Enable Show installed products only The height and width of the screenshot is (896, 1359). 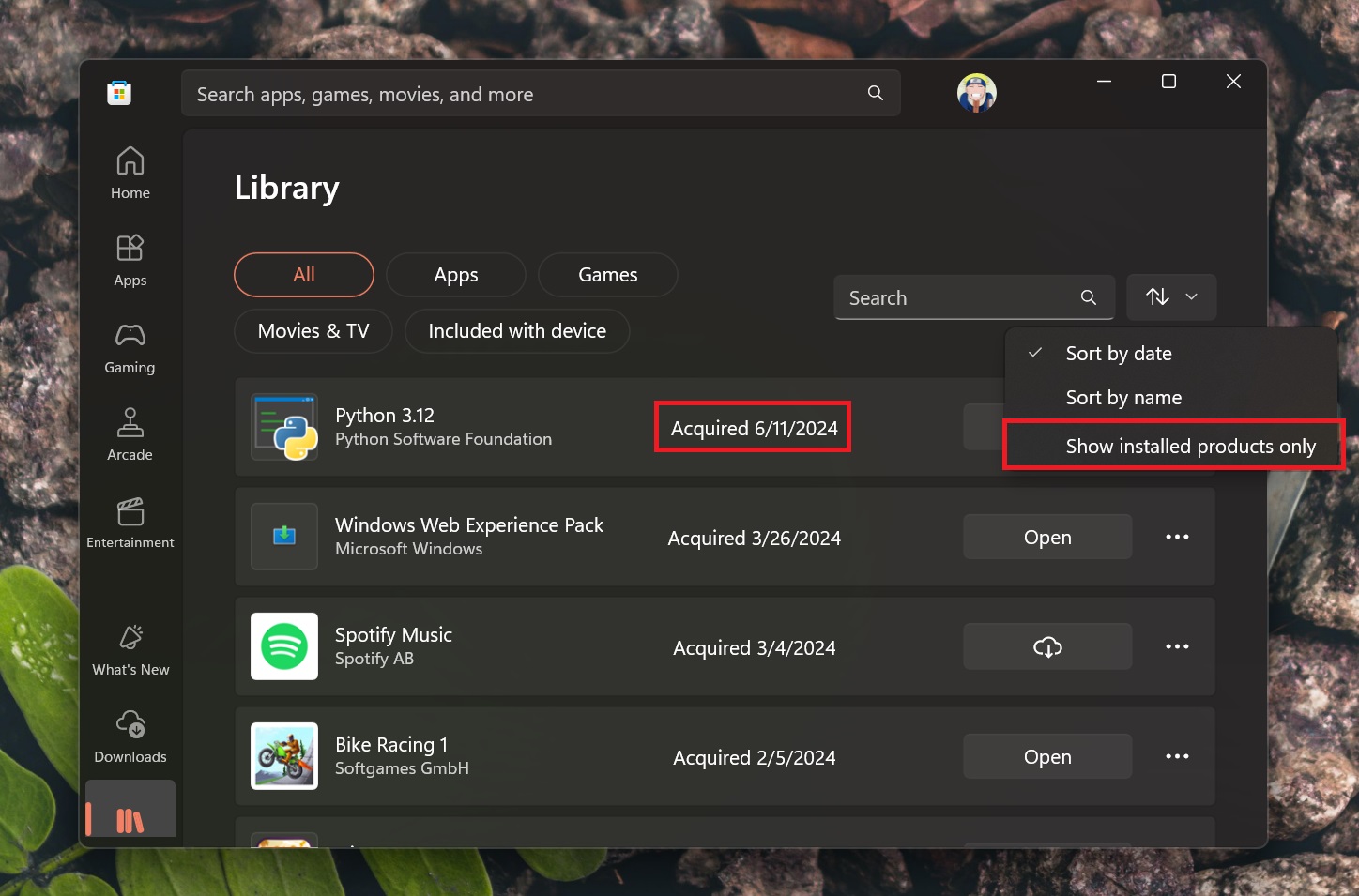(1190, 446)
